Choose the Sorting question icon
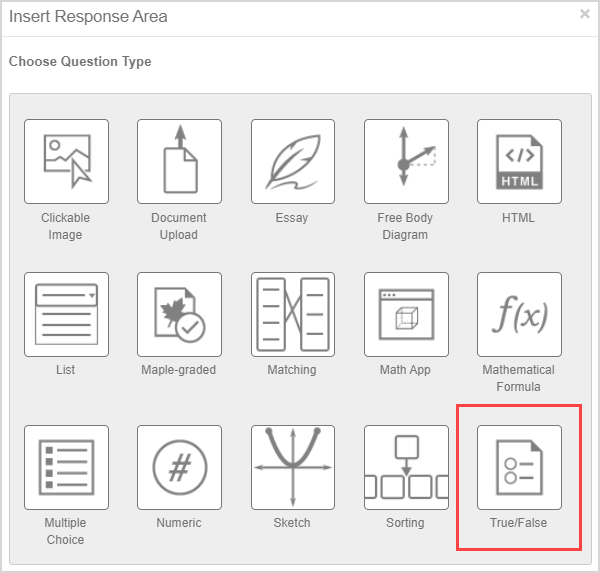This screenshot has width=600, height=573. tap(406, 468)
